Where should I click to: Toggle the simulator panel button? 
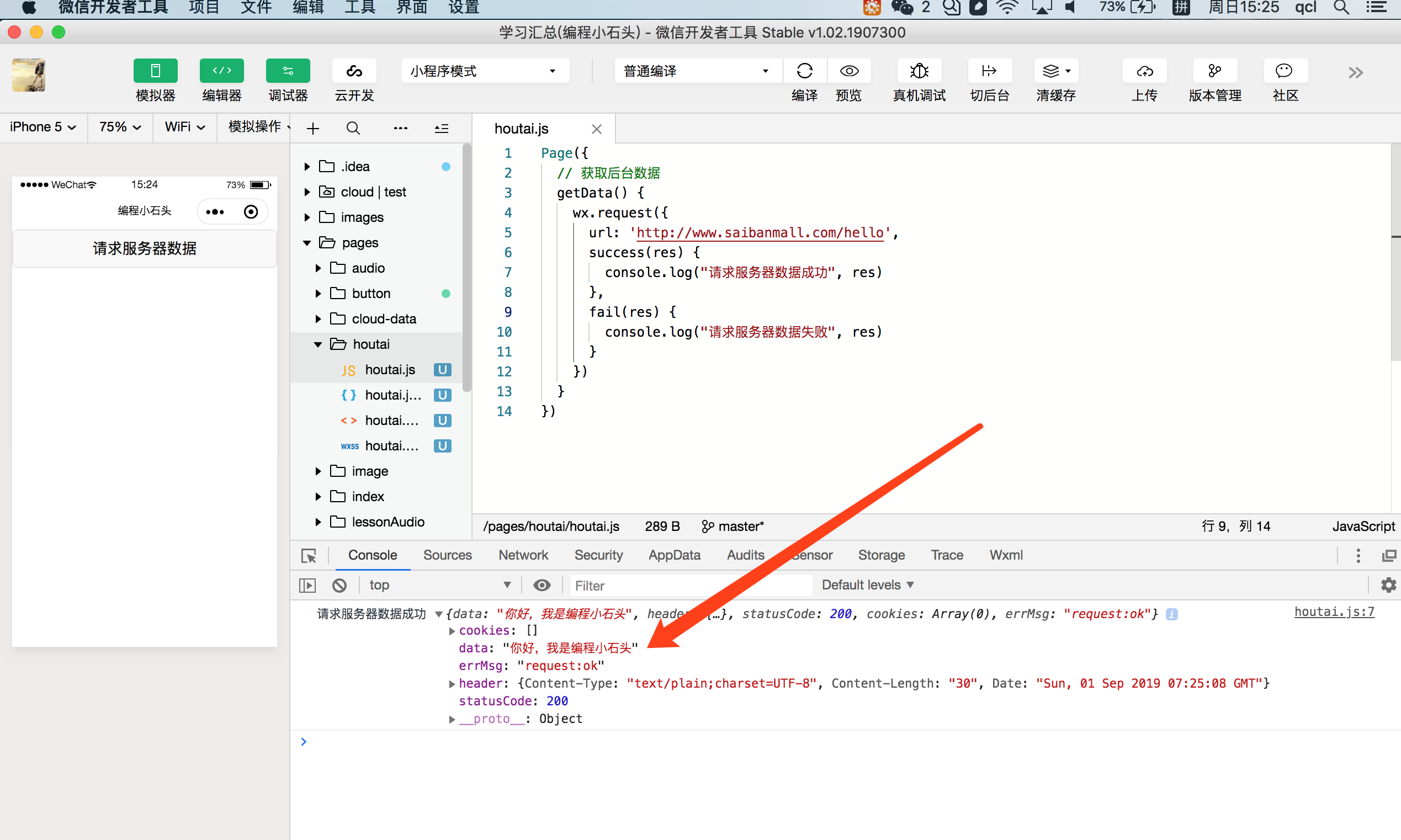tap(155, 71)
